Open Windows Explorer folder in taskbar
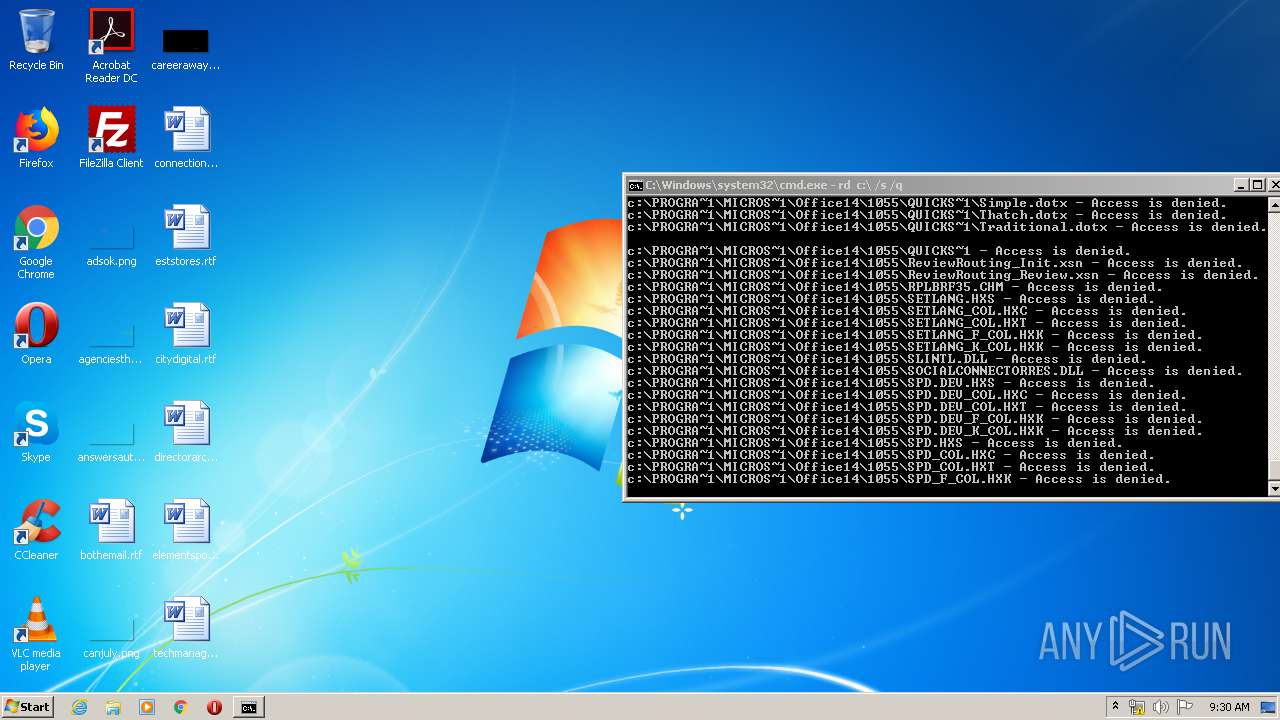This screenshot has width=1280, height=720. tap(113, 707)
